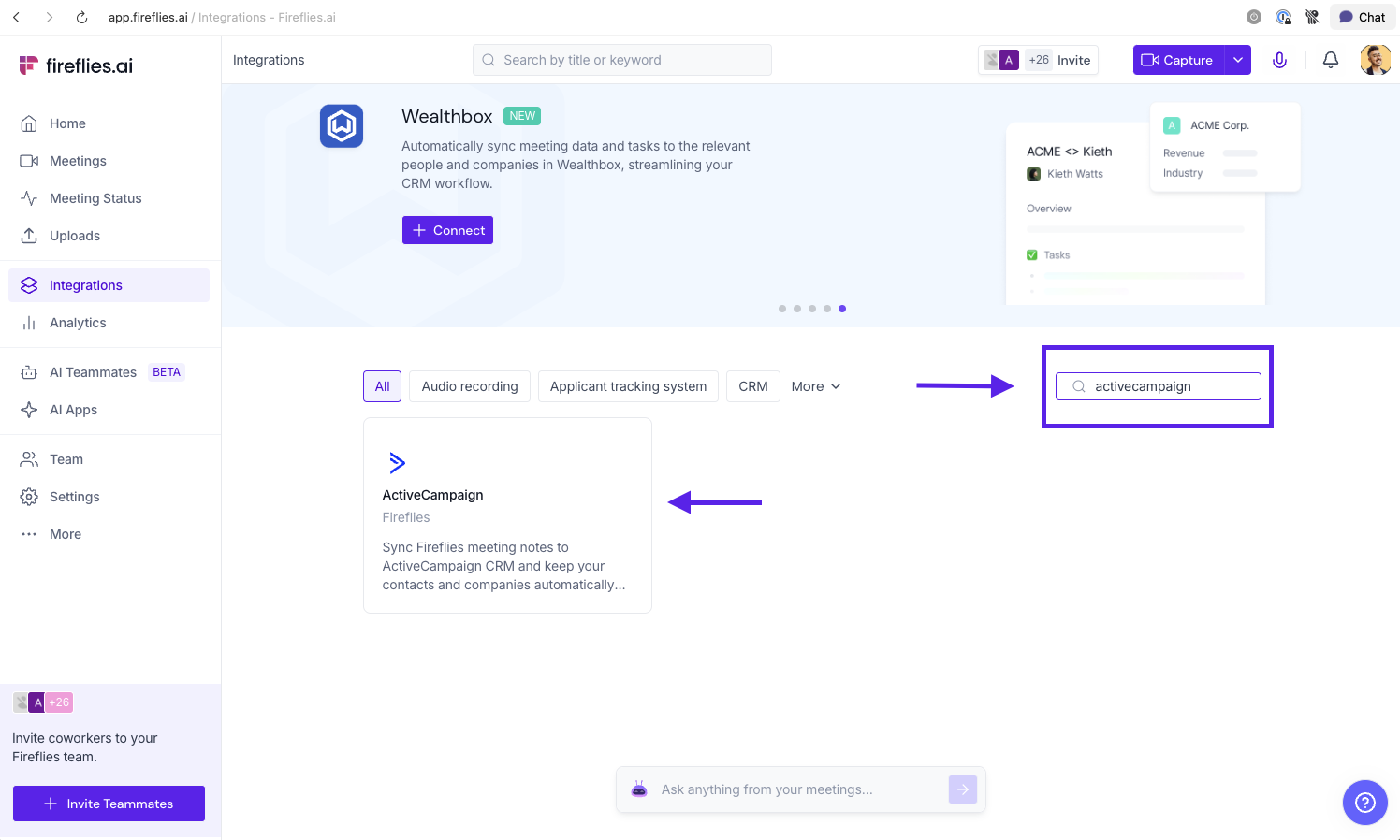This screenshot has width=1400, height=840.
Task: Filter by Applicant tracking system
Action: (628, 386)
